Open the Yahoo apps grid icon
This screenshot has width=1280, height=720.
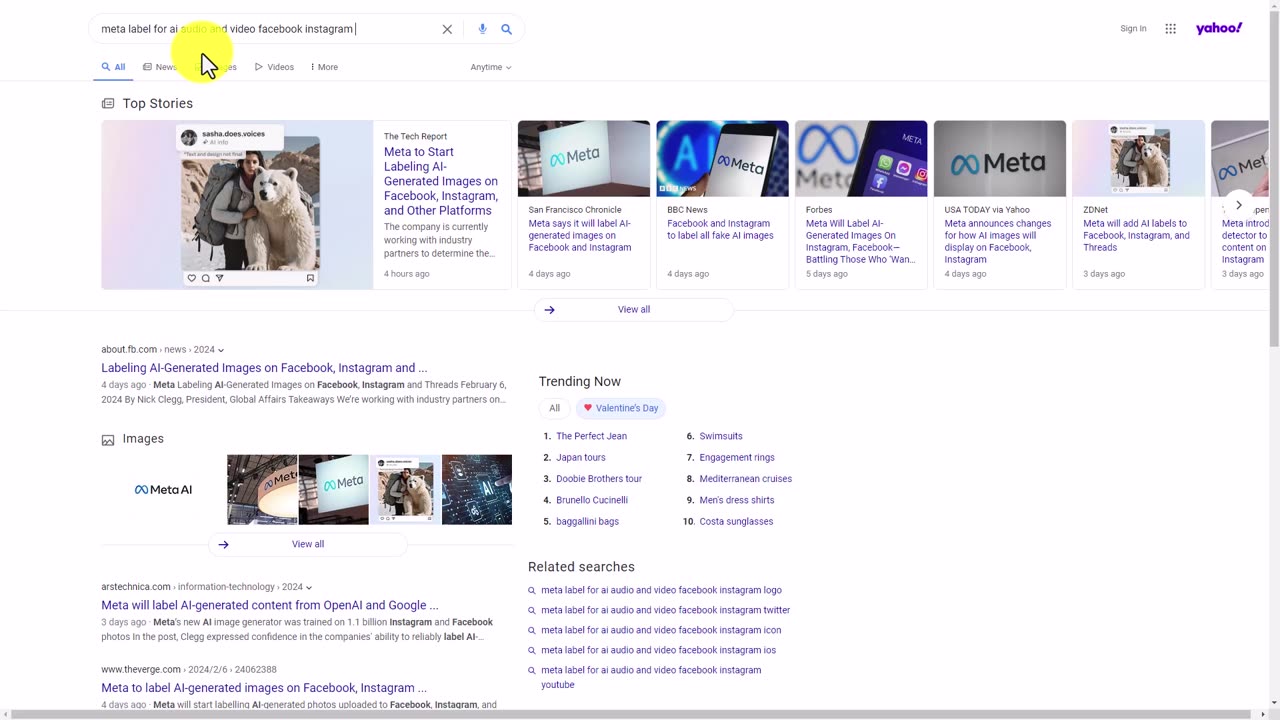1170,29
